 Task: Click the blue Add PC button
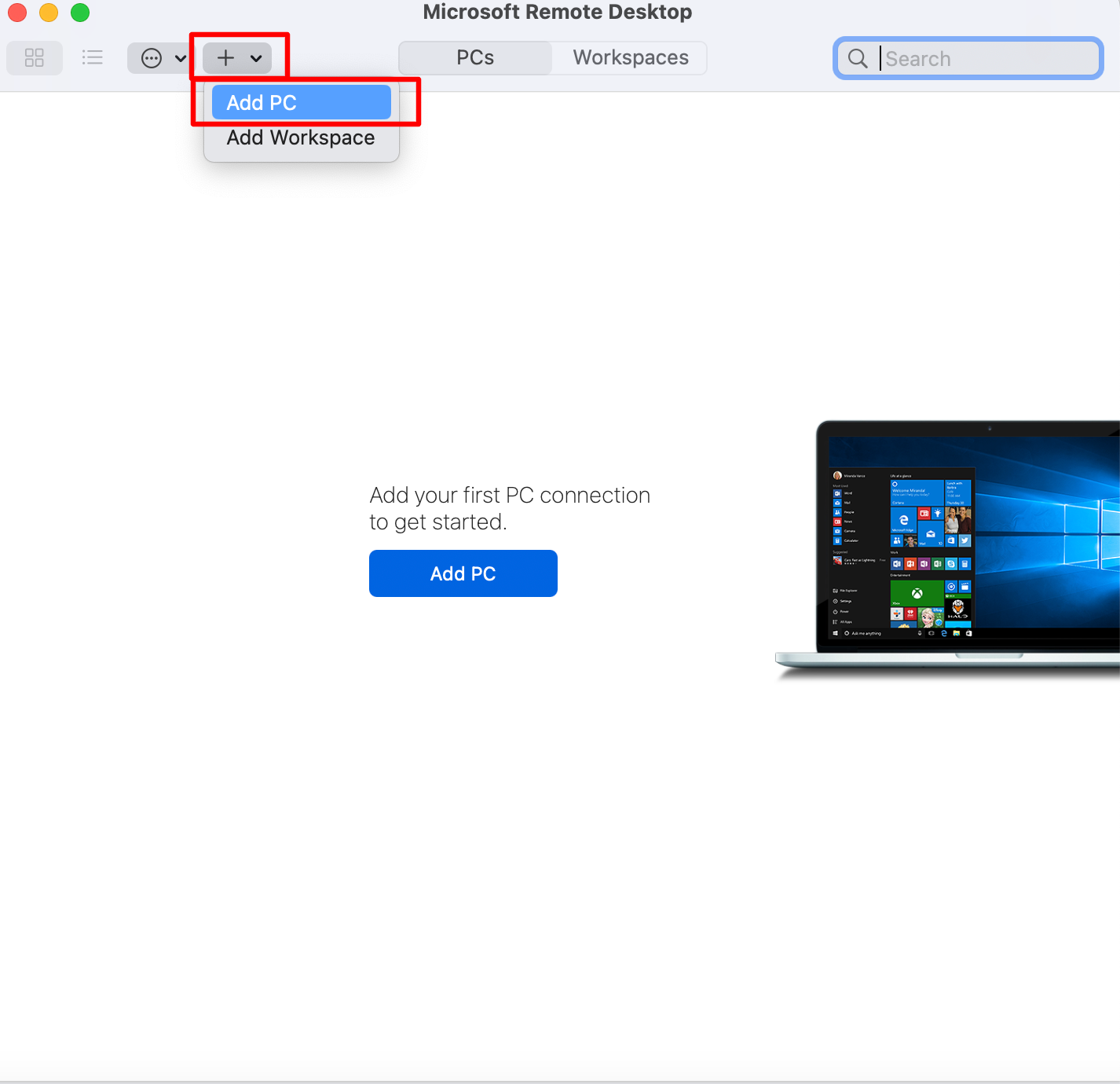point(463,573)
